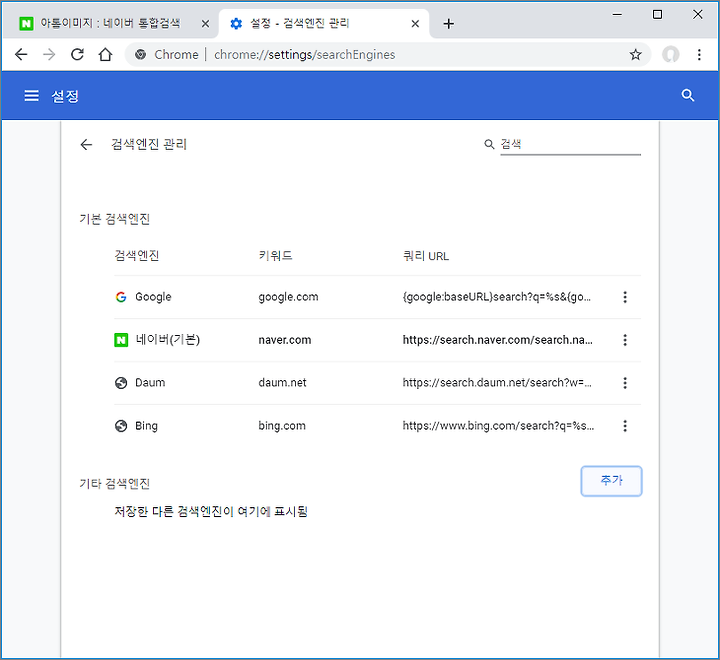This screenshot has width=720, height=660.
Task: Open more actions for Google search engine
Action: point(625,297)
